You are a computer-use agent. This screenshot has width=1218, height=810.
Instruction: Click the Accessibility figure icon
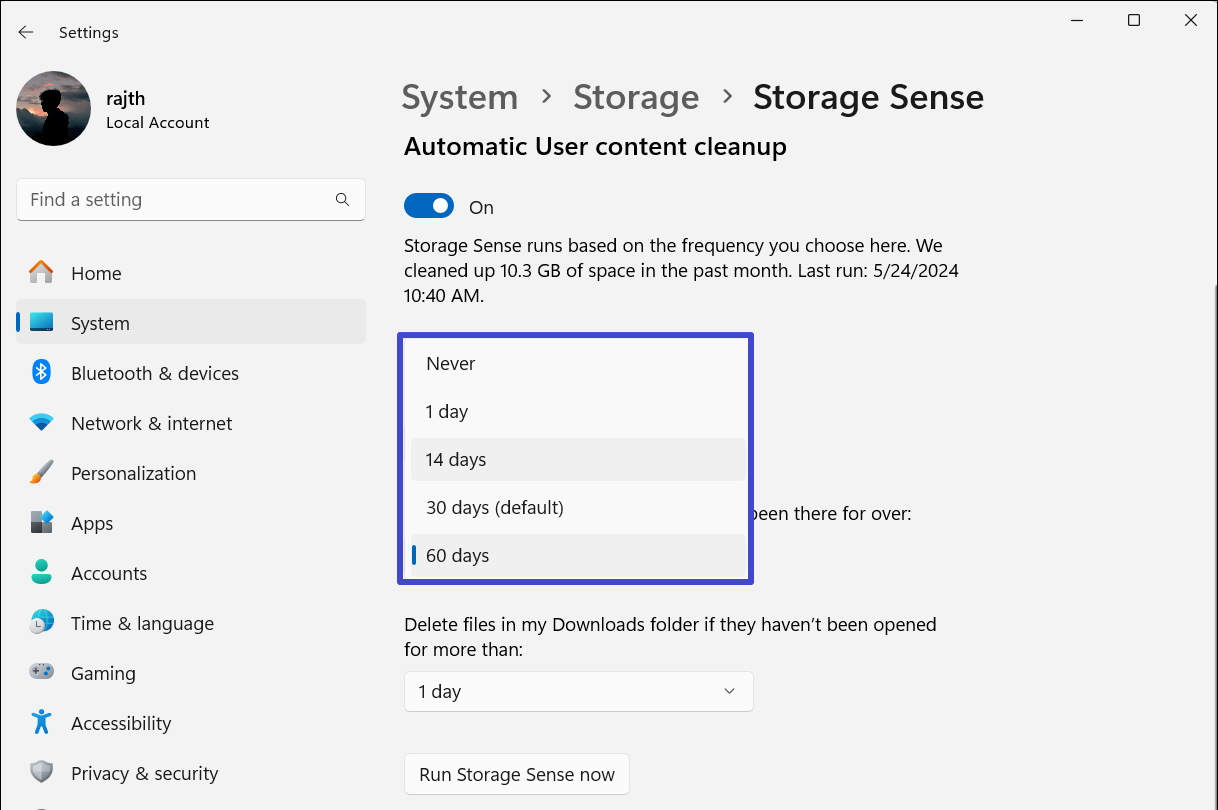[41, 723]
